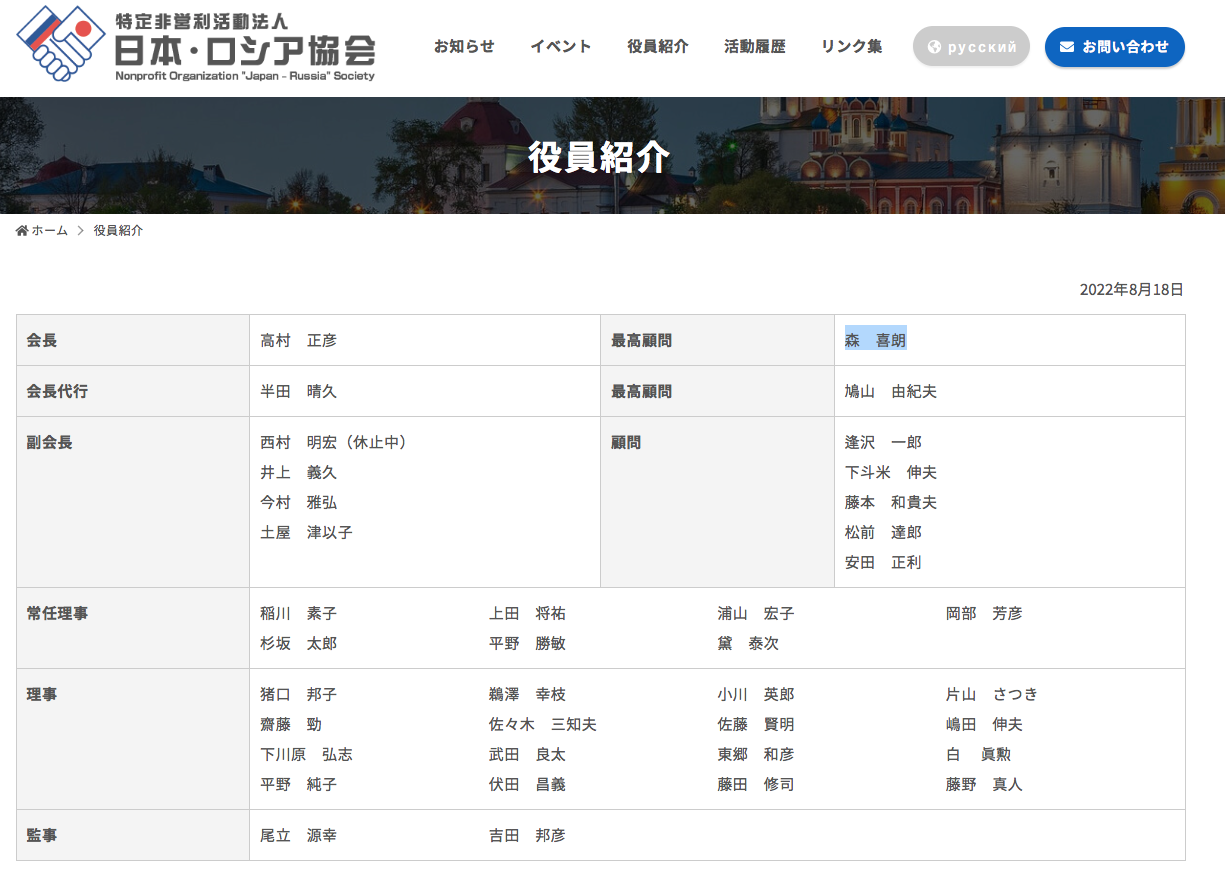Click the Japan-Russia Society handshake logo
This screenshot has height=883, width=1225.
(60, 44)
